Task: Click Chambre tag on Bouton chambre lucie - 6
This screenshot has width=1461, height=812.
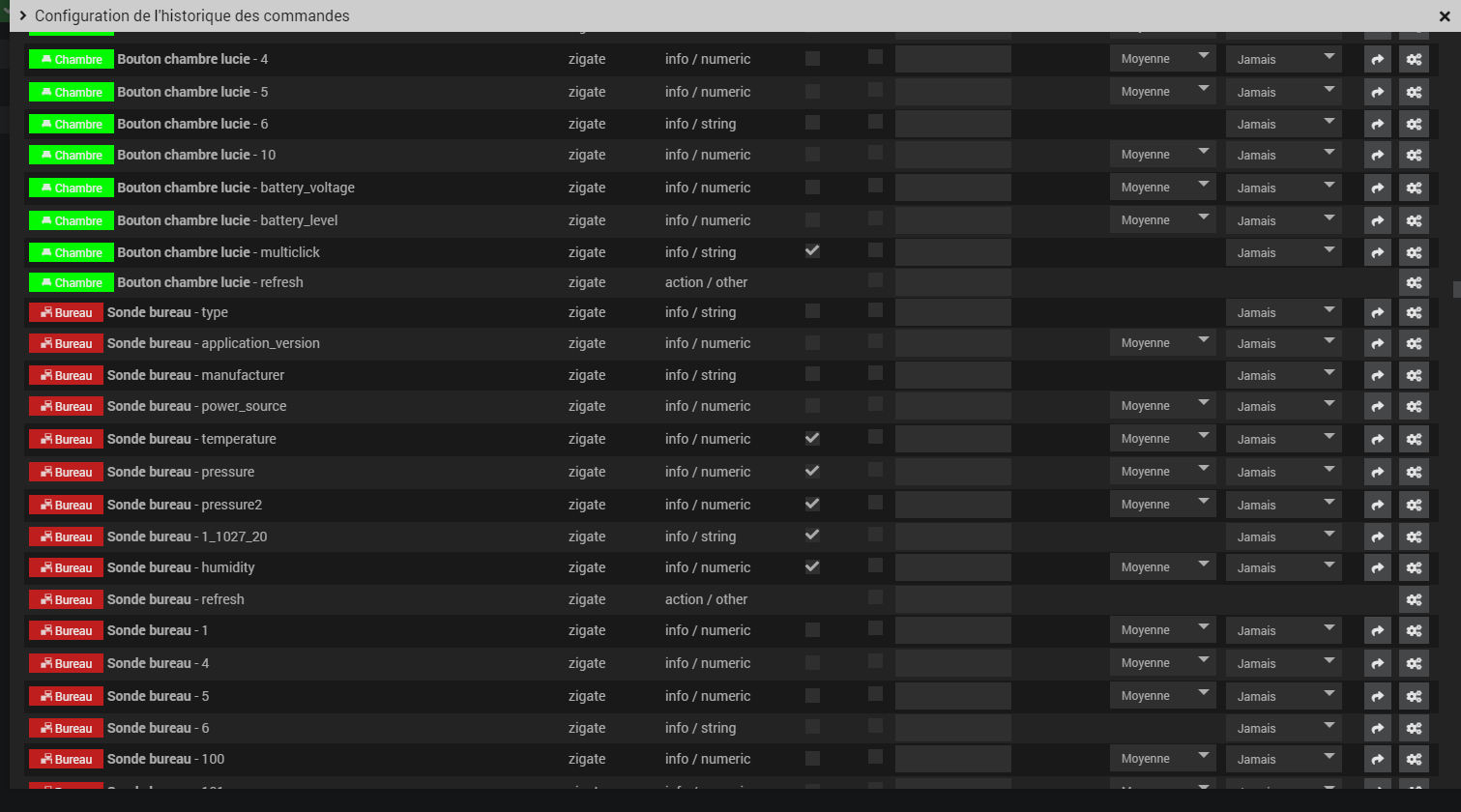Action: [72, 124]
